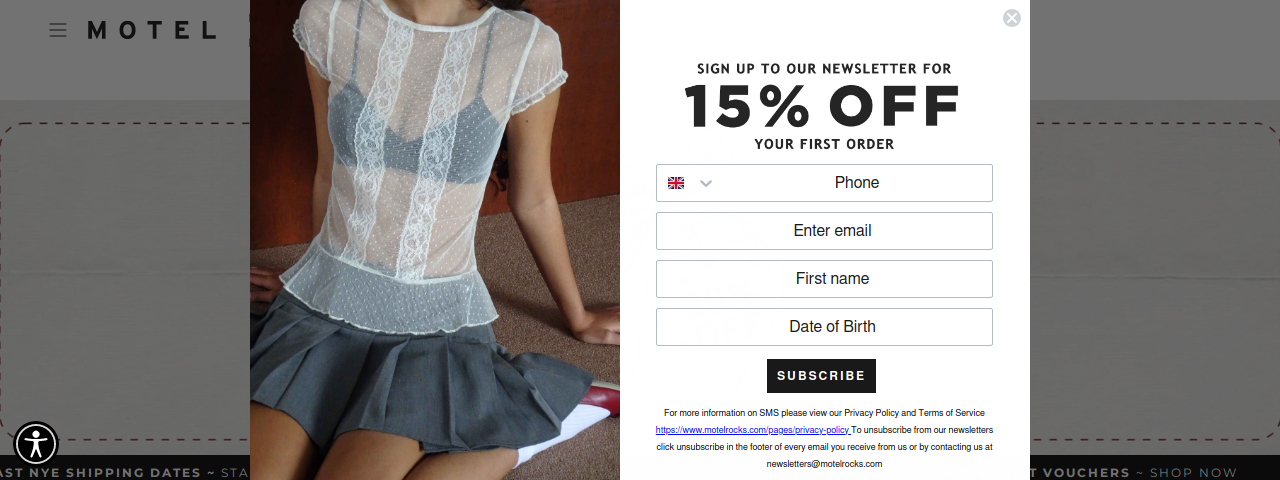Click the Date of Birth field
This screenshot has width=1280, height=480.
[824, 327]
